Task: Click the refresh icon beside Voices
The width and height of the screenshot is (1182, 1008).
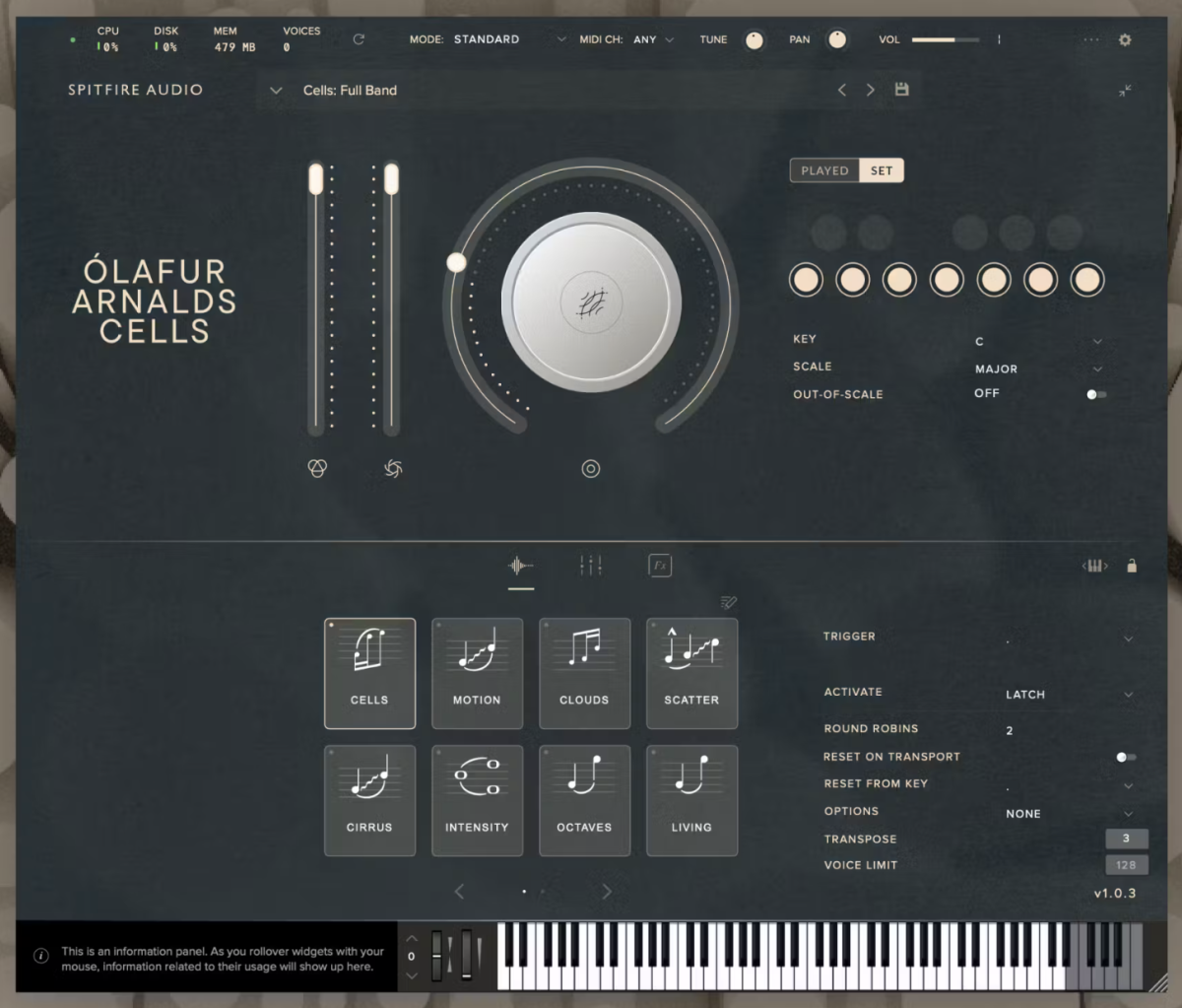Action: (x=359, y=39)
